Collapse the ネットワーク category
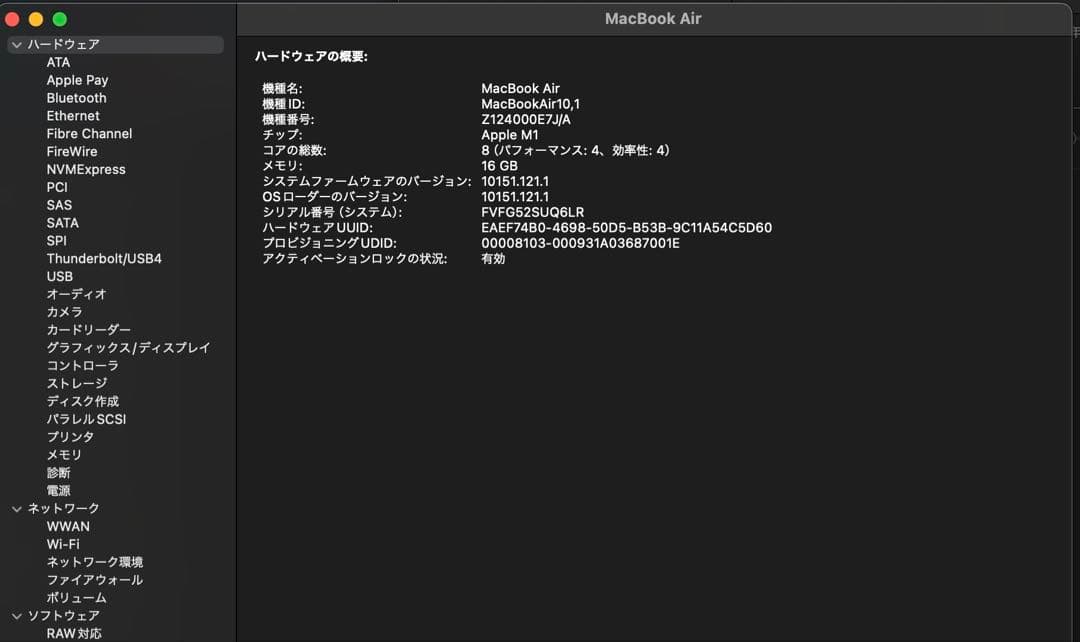 point(16,508)
